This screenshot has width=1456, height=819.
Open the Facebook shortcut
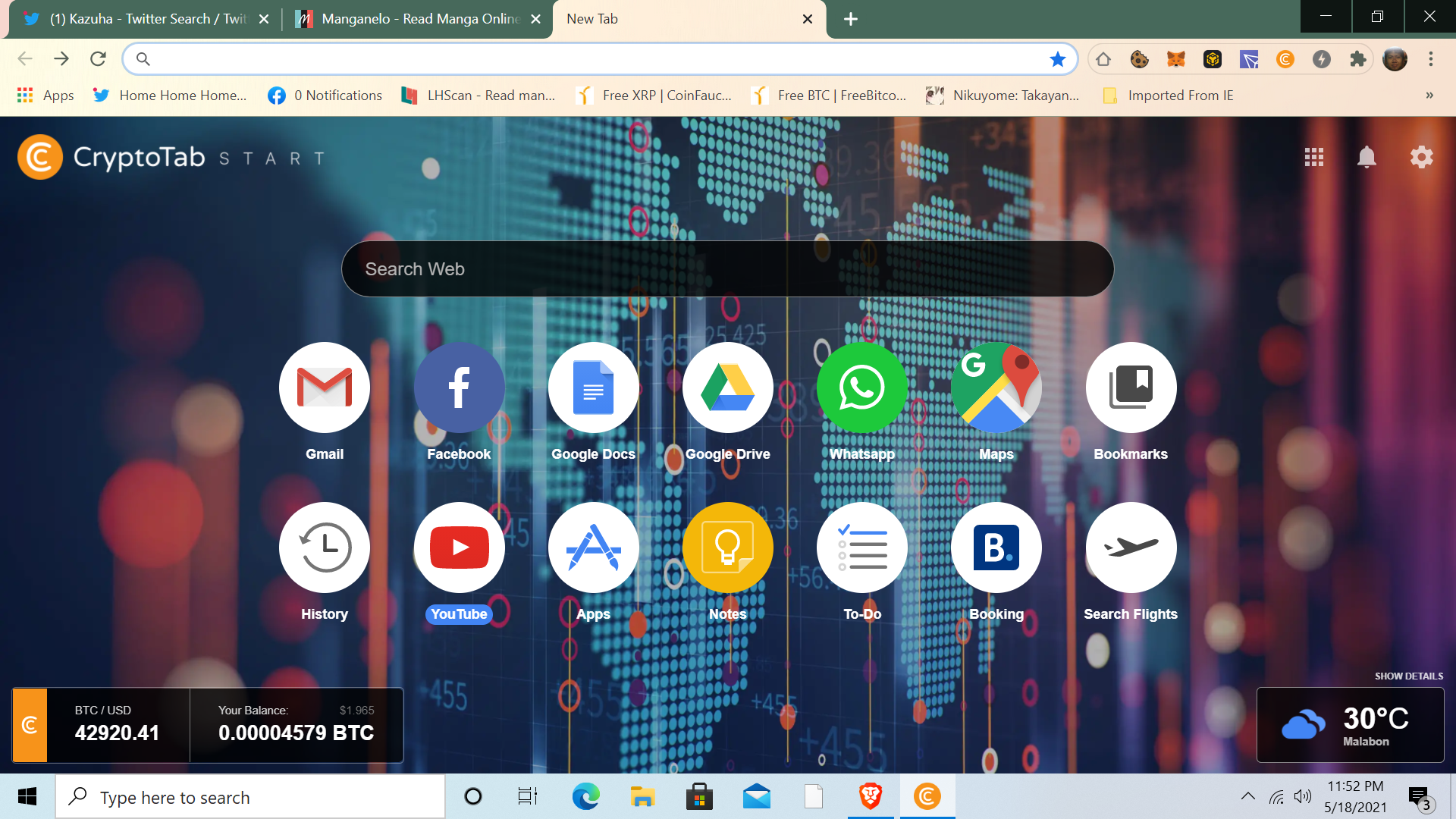(x=459, y=388)
